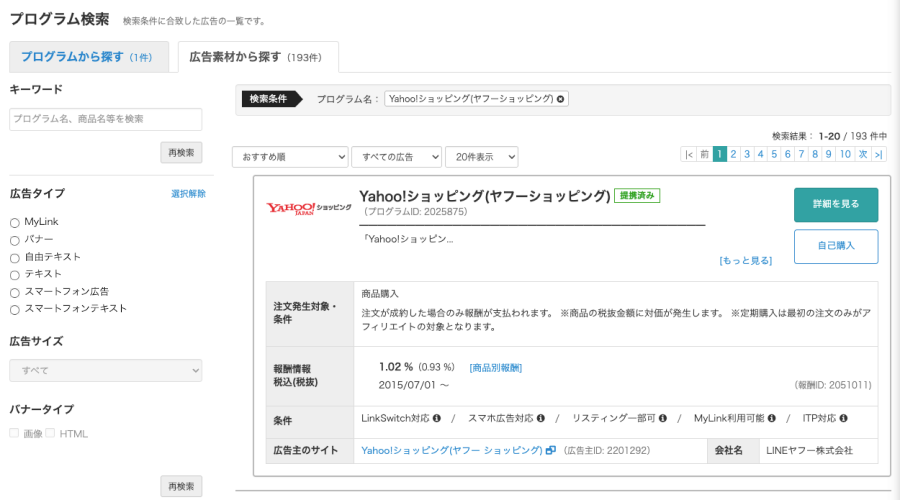Click the info icon next to ITP対応
Screen dimensions: 900x500
844,418
